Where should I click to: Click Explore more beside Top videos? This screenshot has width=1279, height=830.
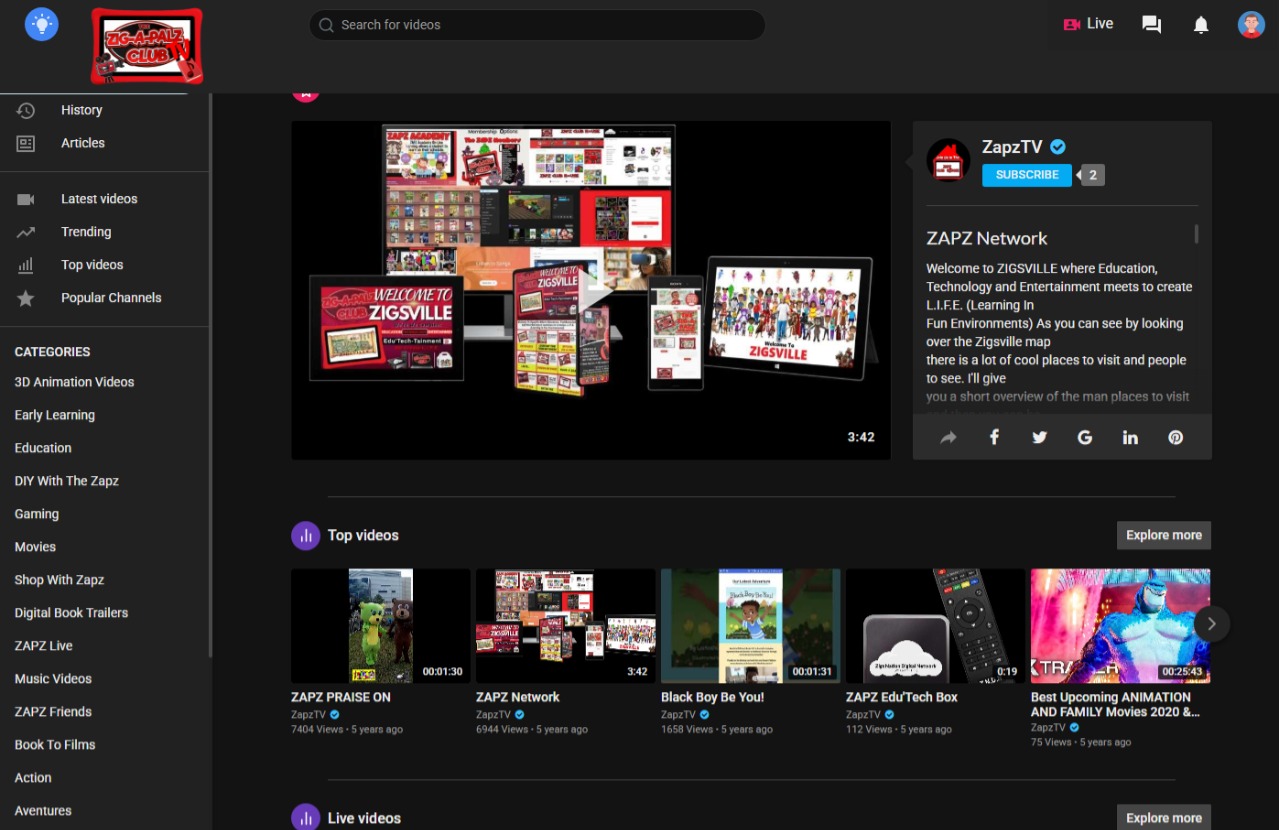[1164, 535]
